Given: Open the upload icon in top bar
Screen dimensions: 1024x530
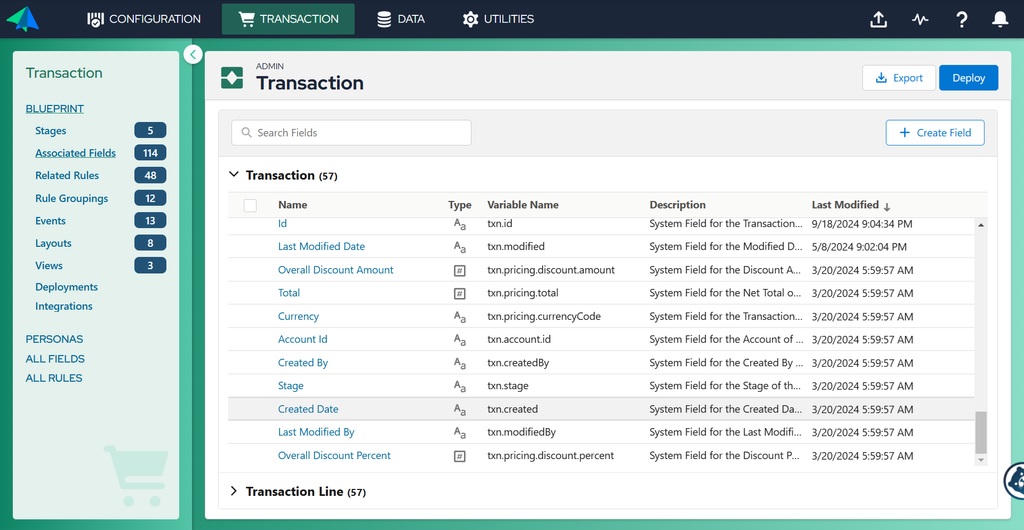Looking at the screenshot, I should pos(879,20).
